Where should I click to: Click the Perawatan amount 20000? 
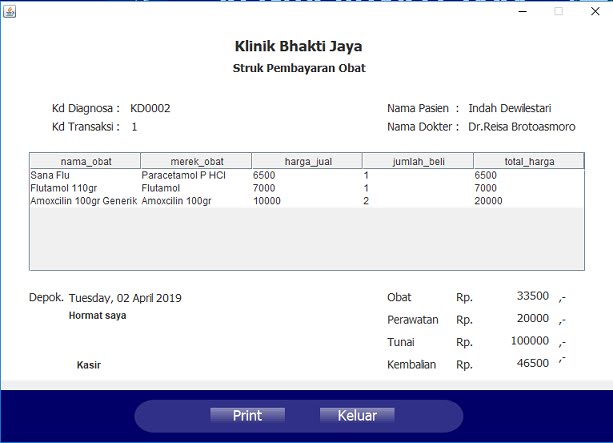point(533,318)
